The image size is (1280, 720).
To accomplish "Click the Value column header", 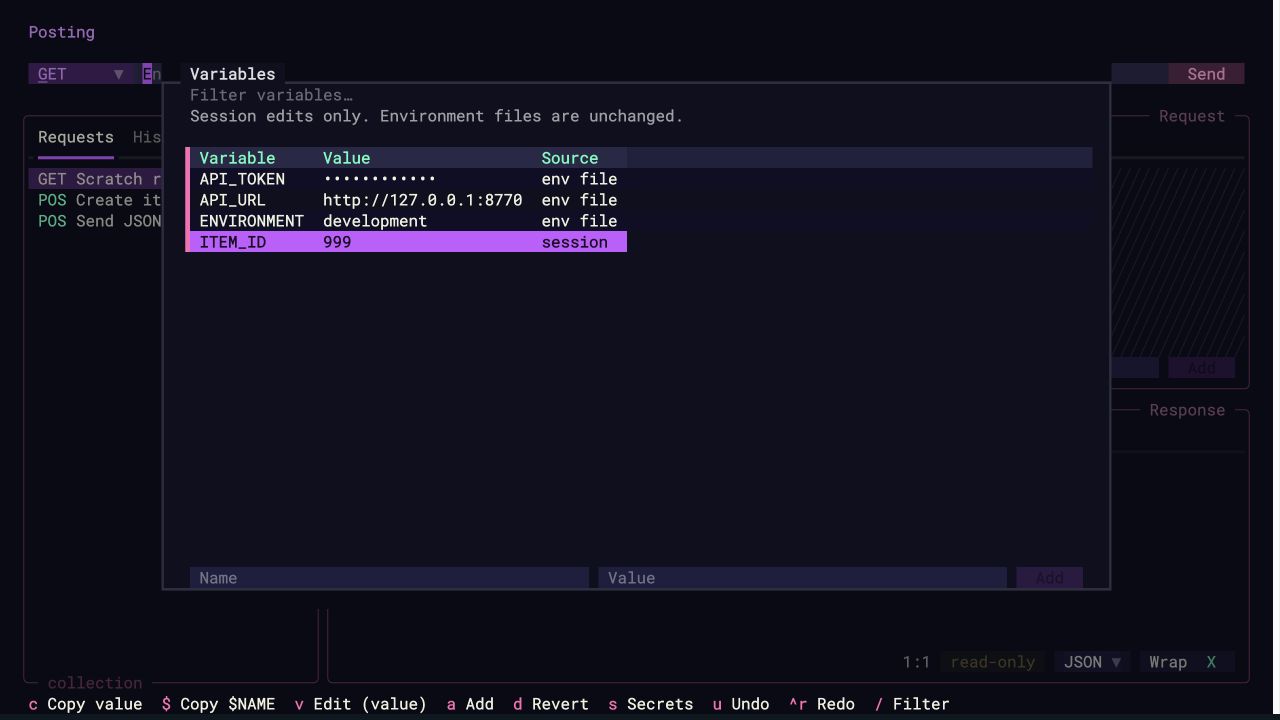I will [346, 158].
